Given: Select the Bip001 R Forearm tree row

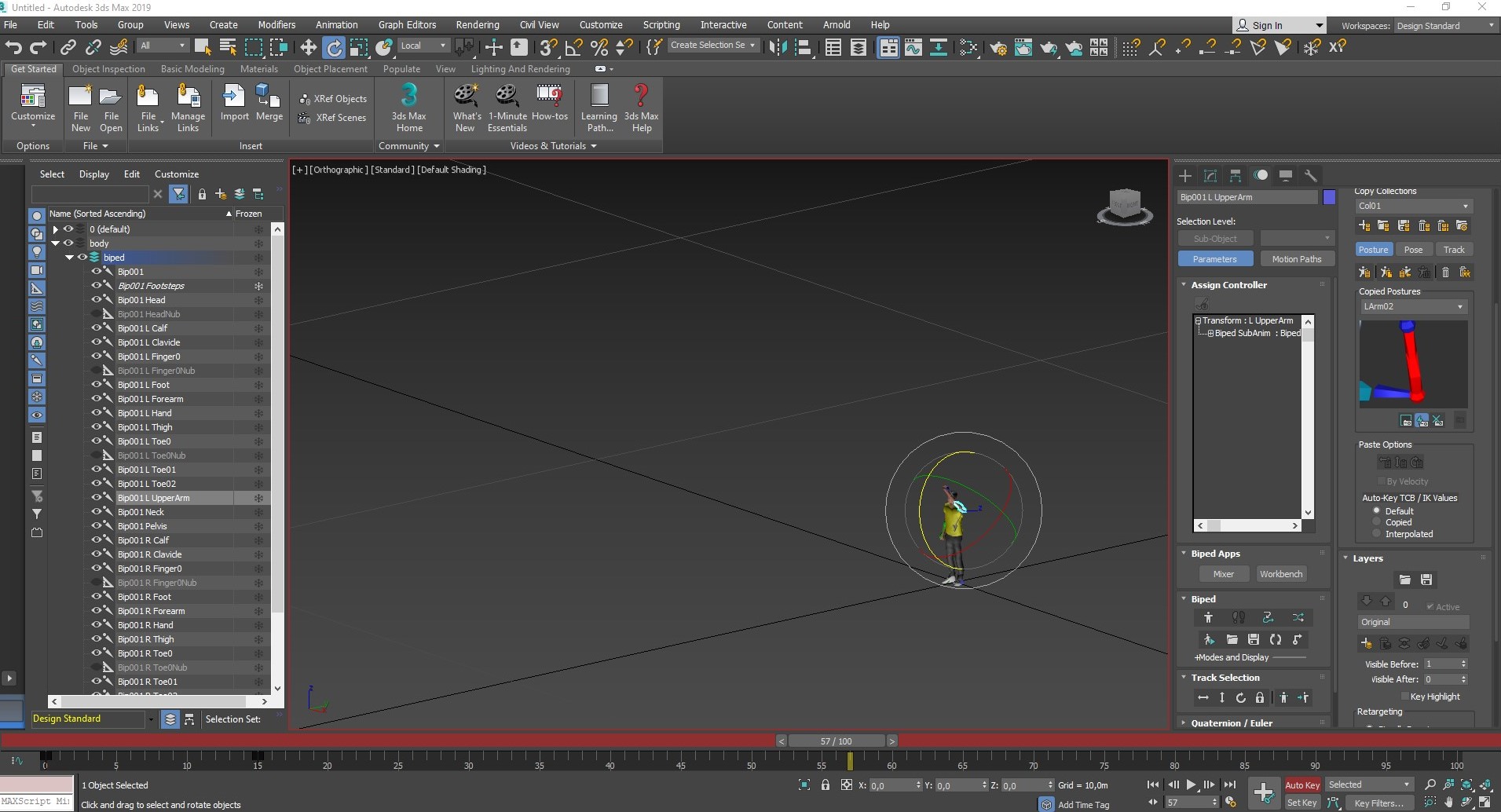Looking at the screenshot, I should (151, 611).
